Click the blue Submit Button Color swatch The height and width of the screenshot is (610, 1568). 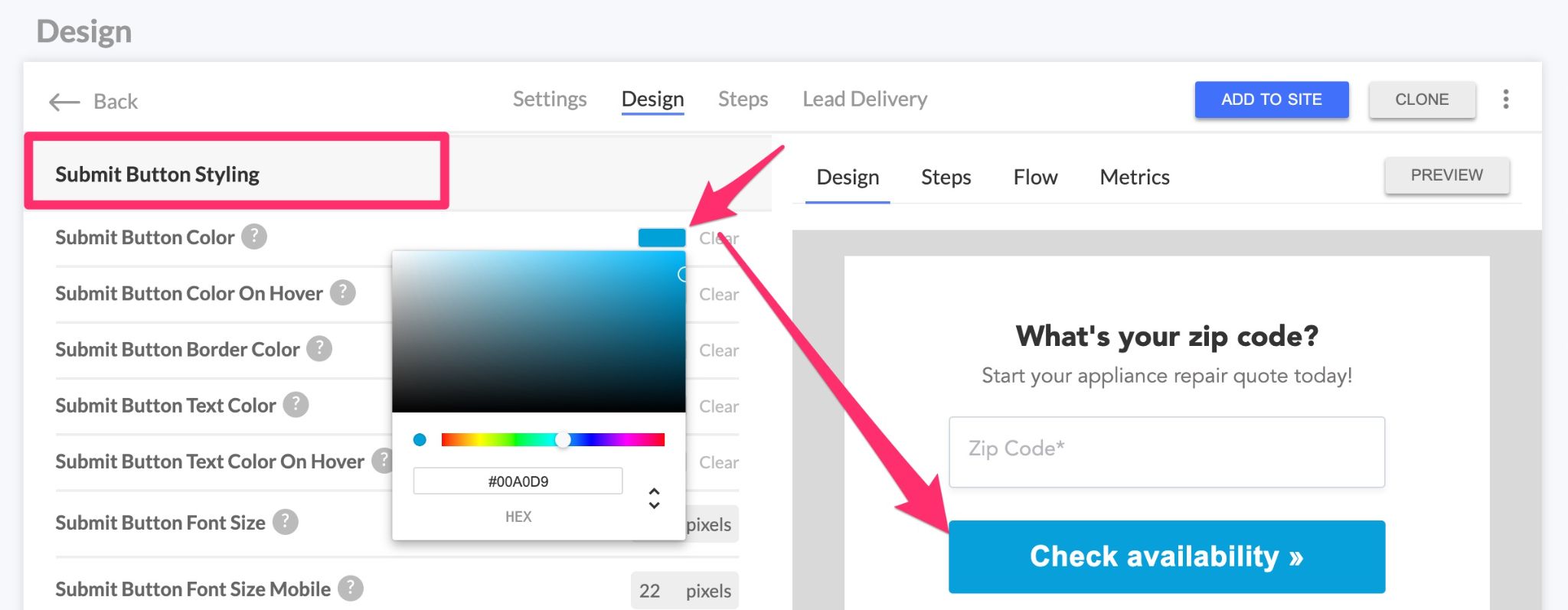tap(661, 238)
